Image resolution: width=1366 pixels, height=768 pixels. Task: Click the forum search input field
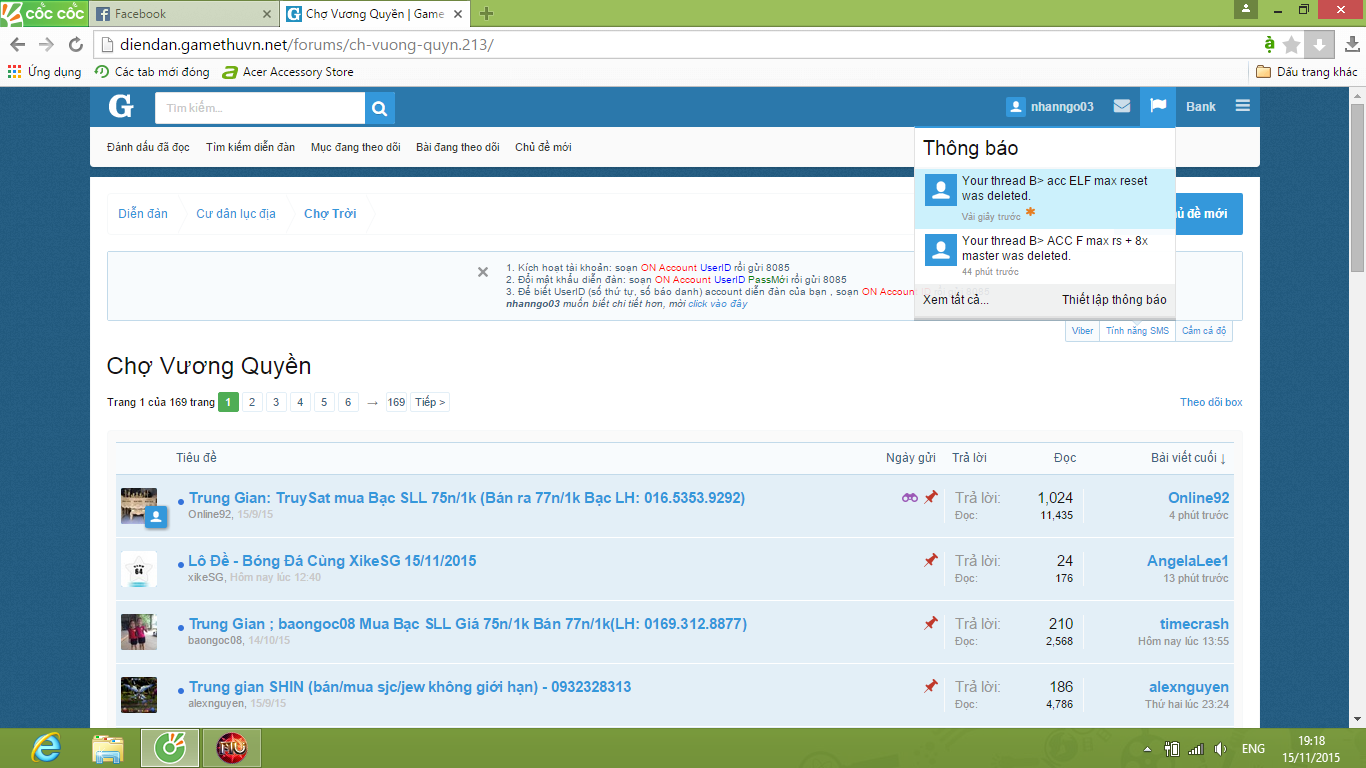(x=260, y=108)
